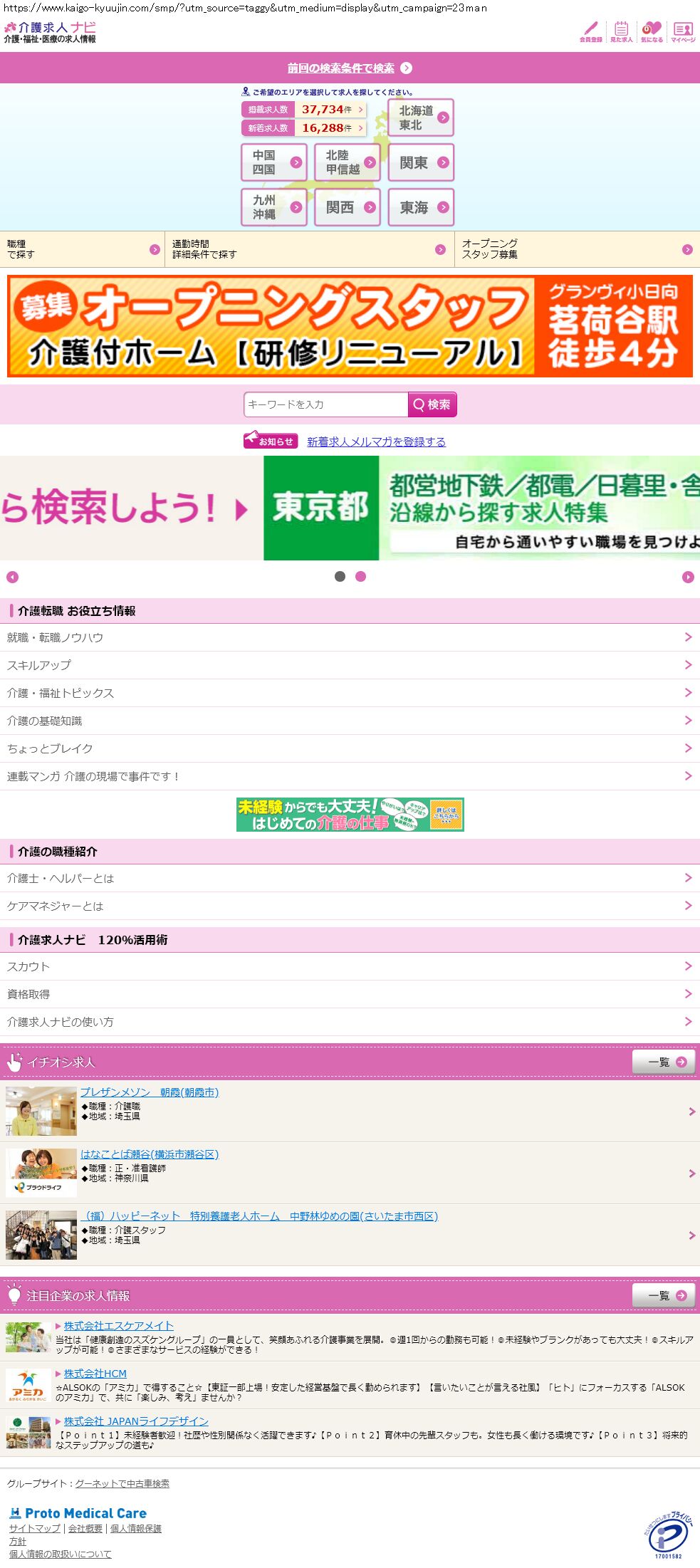Viewport: 700px width, 1568px height.
Task: Focus the キーワードを入力 search field
Action: 325,404
